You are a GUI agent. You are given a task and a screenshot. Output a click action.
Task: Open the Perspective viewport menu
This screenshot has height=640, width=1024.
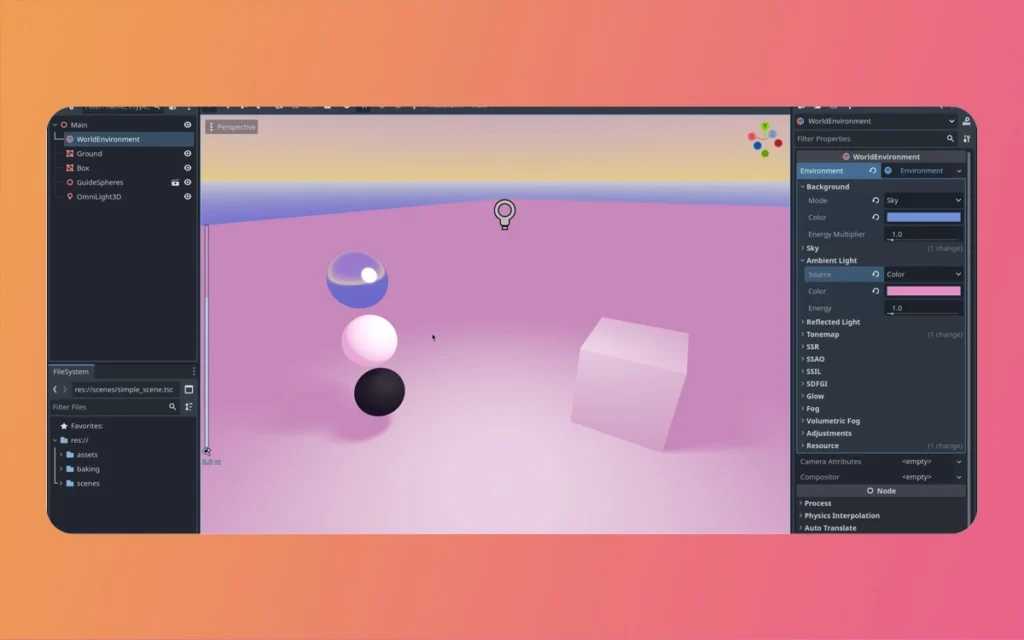[x=232, y=127]
